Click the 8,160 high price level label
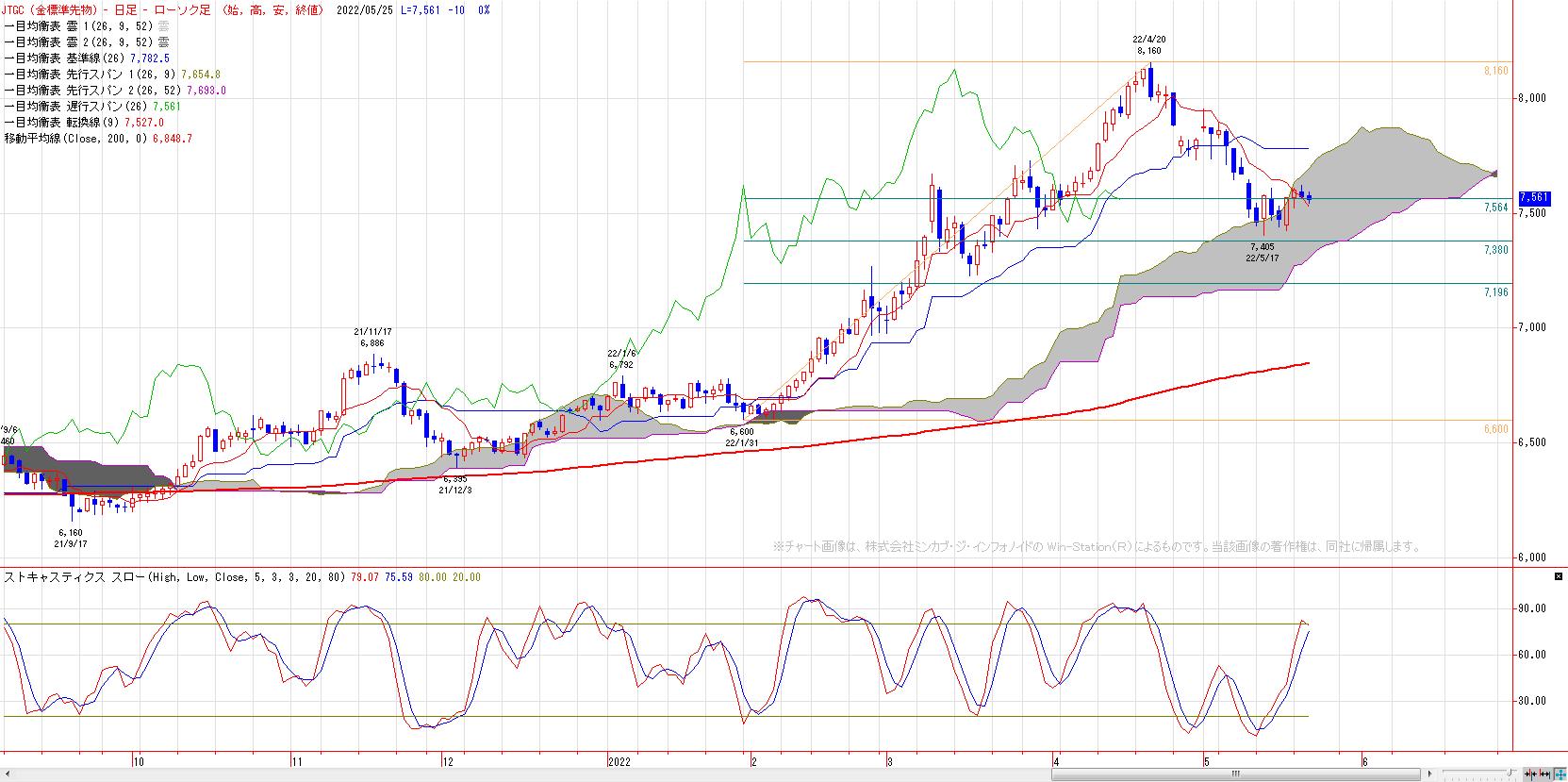This screenshot has width=1568, height=782. point(1496,71)
